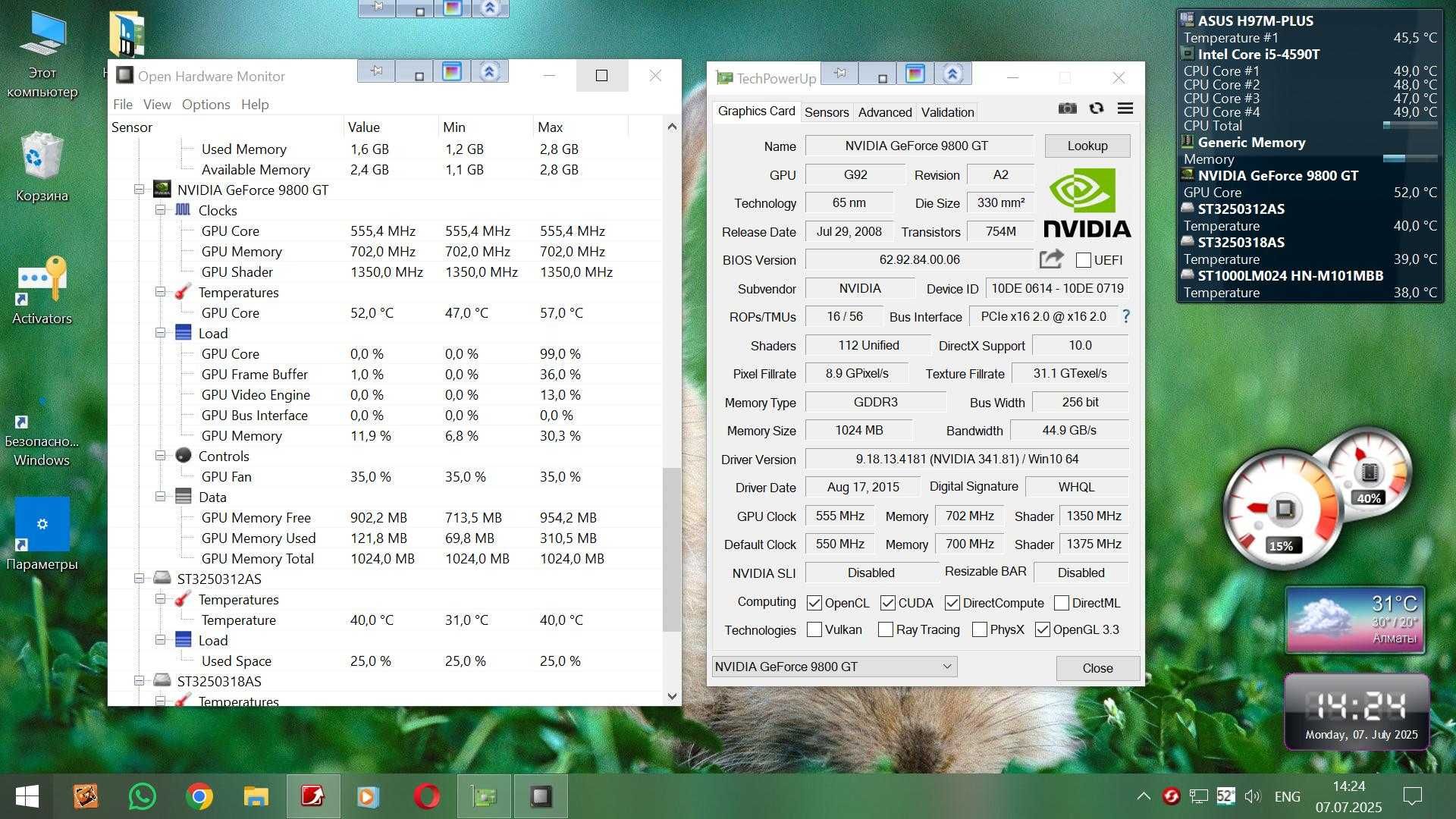Collapse the ST3250318AS drive node
The height and width of the screenshot is (819, 1456).
click(x=140, y=681)
